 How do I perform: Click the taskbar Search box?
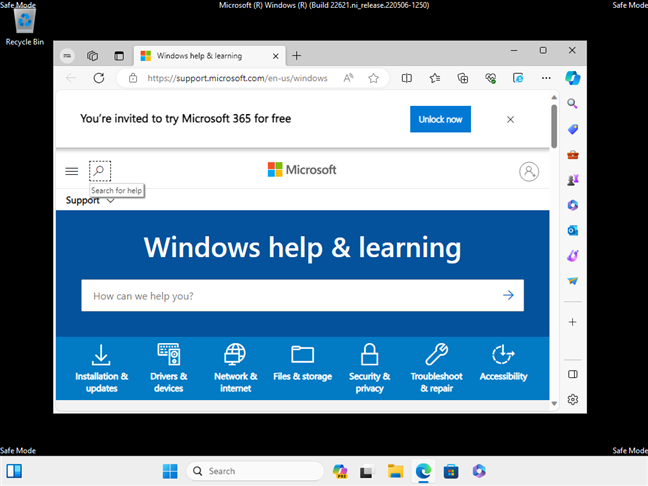point(255,471)
